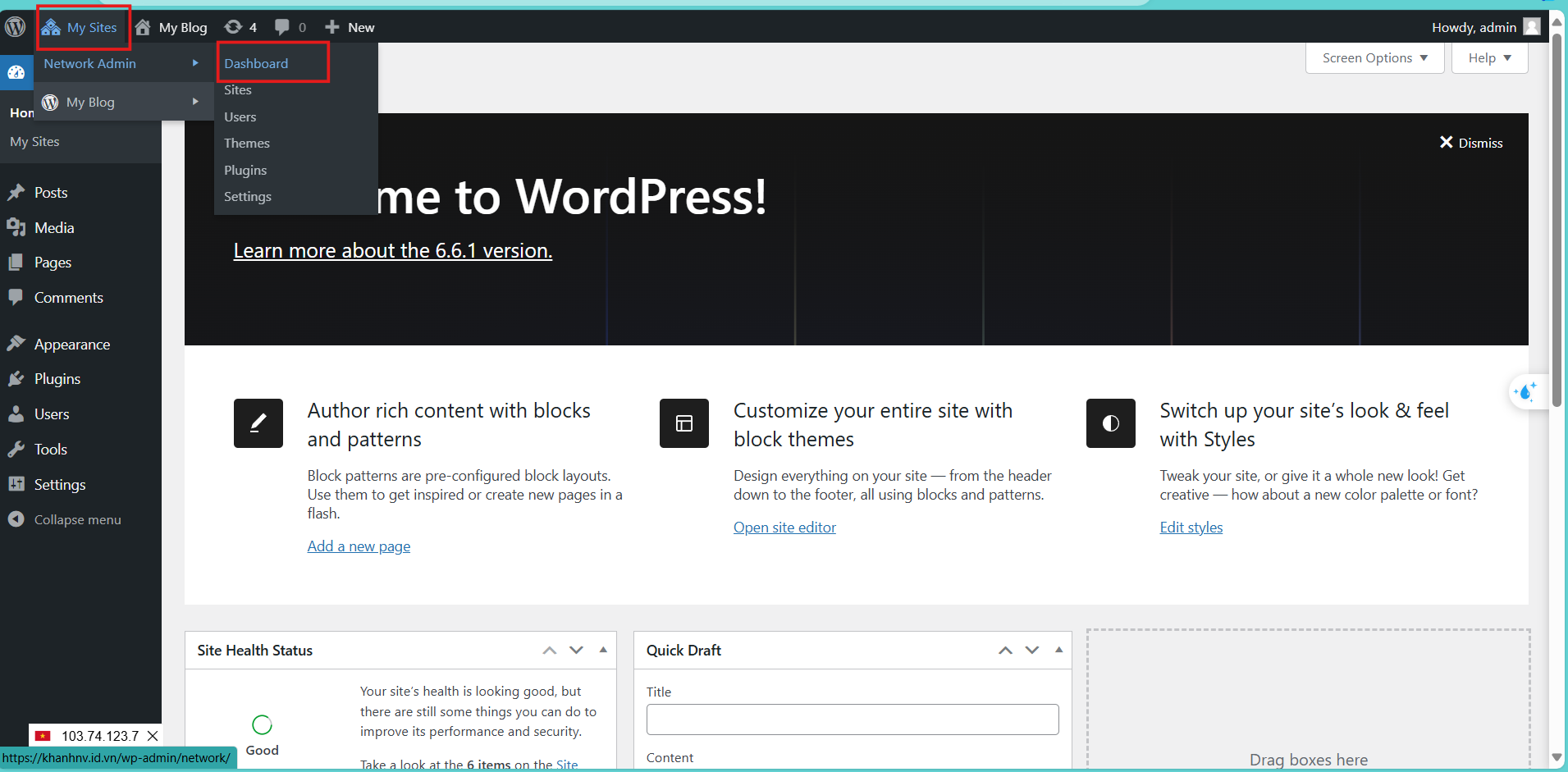Select Dashboard in Network Admin submenu
Screen dimensions: 1568x772
pos(256,63)
